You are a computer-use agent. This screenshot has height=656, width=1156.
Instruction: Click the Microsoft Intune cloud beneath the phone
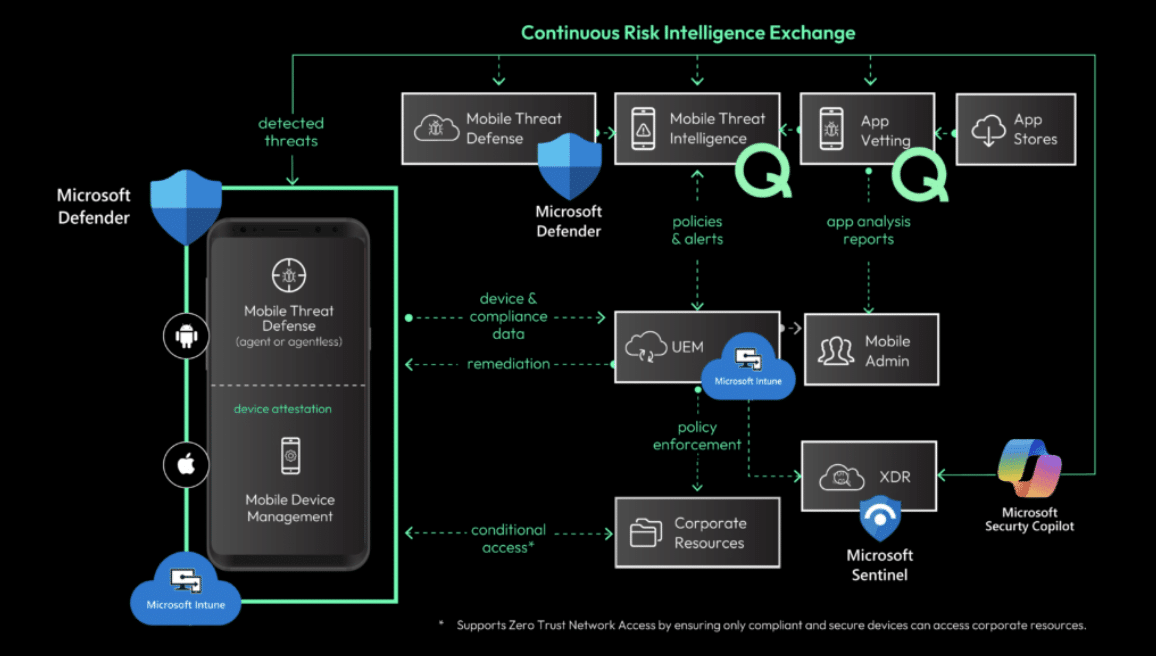click(x=186, y=589)
